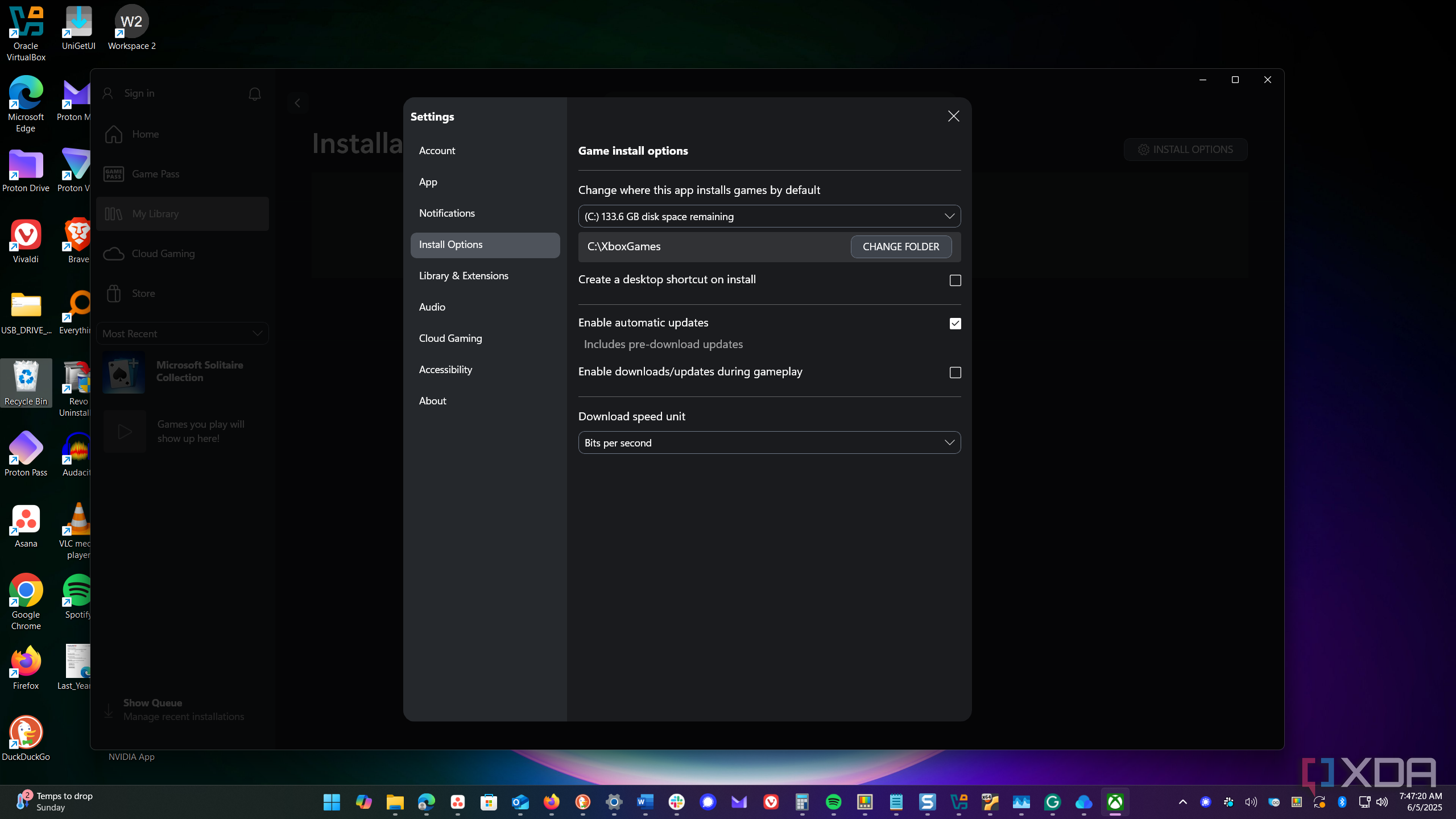1456x819 pixels.
Task: Go to Home in Xbox sidebar
Action: [x=183, y=134]
